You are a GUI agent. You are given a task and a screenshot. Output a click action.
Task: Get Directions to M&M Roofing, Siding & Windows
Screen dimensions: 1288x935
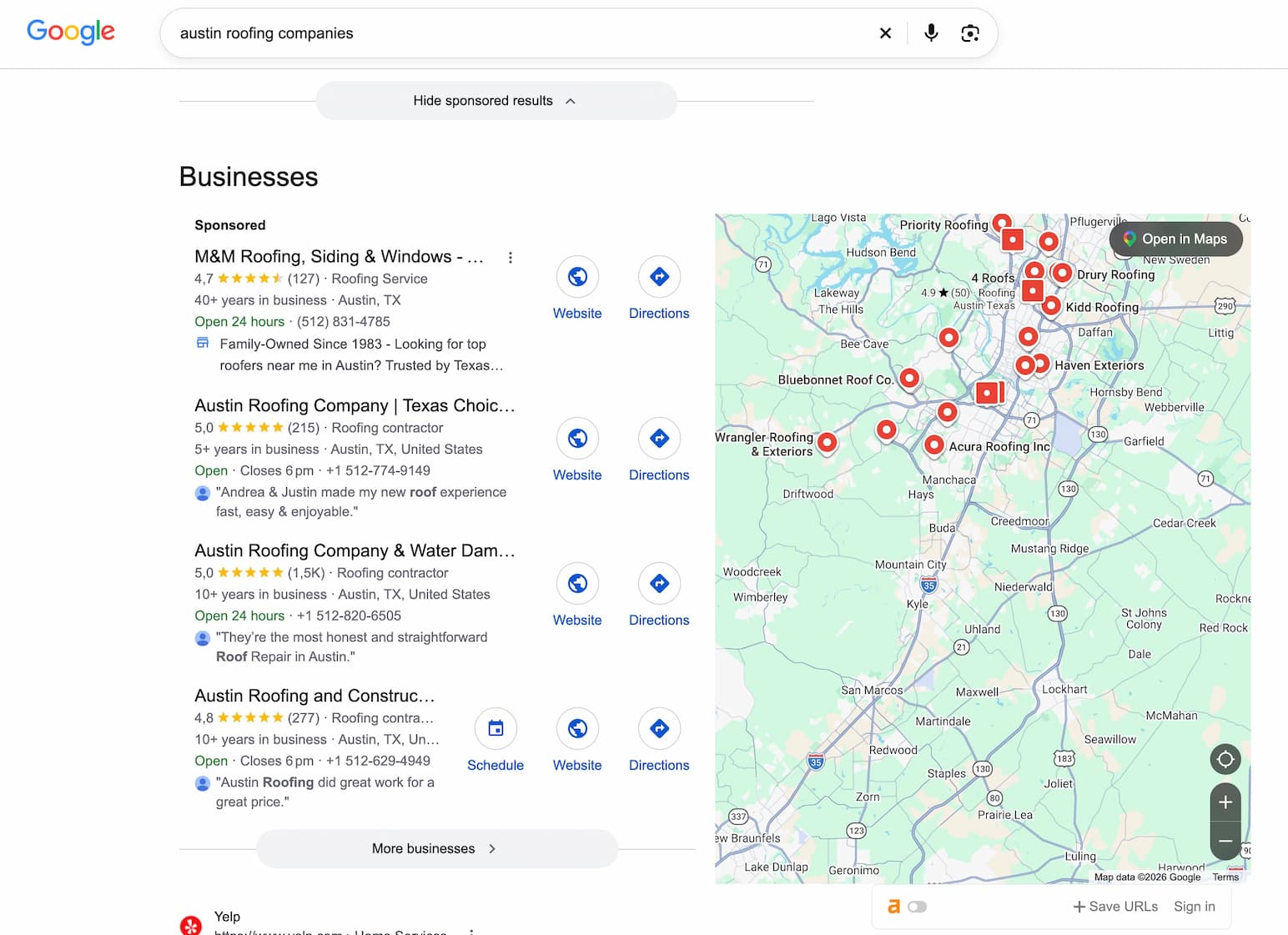[659, 289]
